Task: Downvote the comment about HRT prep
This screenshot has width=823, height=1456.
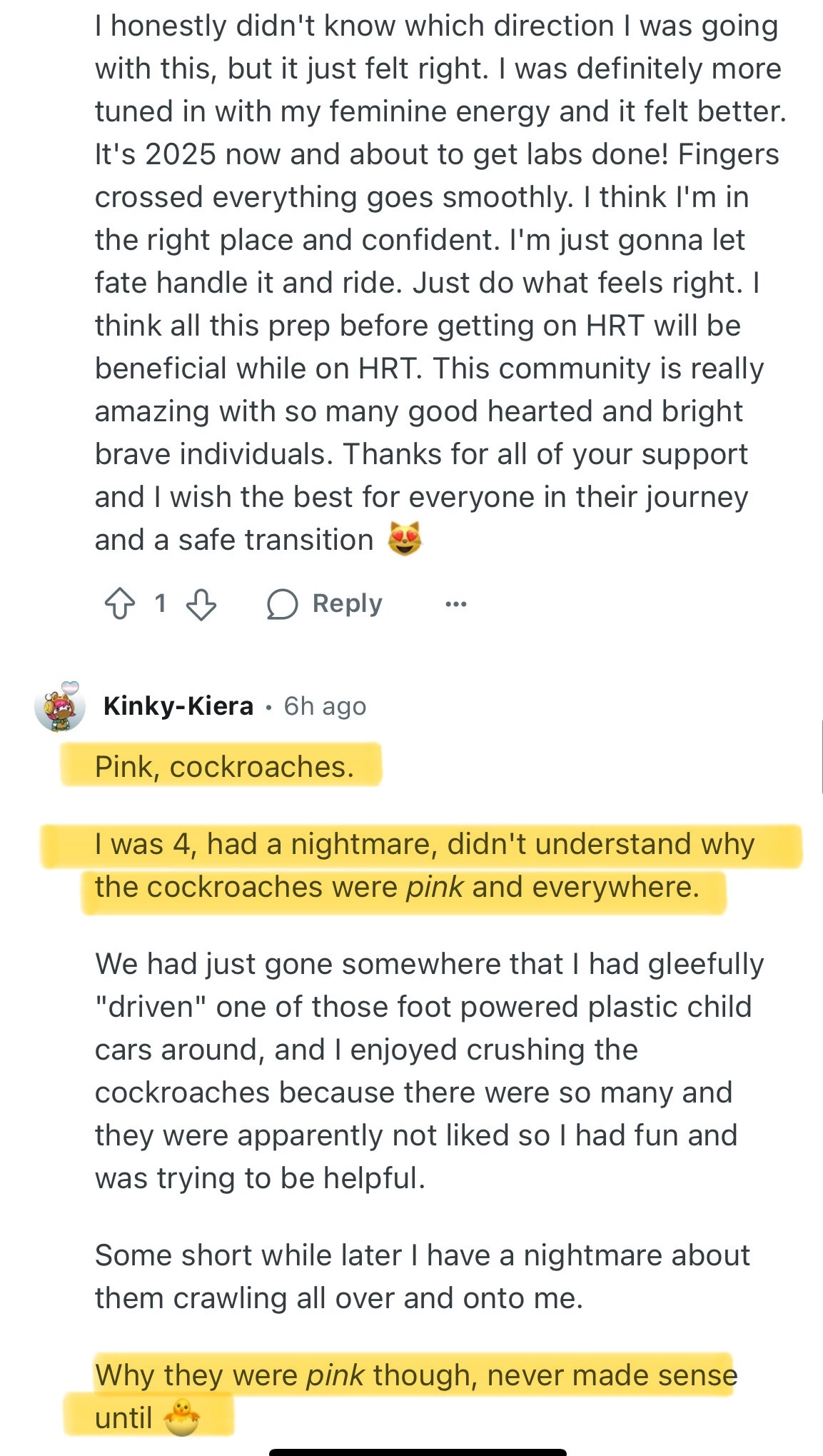Action: (x=201, y=604)
